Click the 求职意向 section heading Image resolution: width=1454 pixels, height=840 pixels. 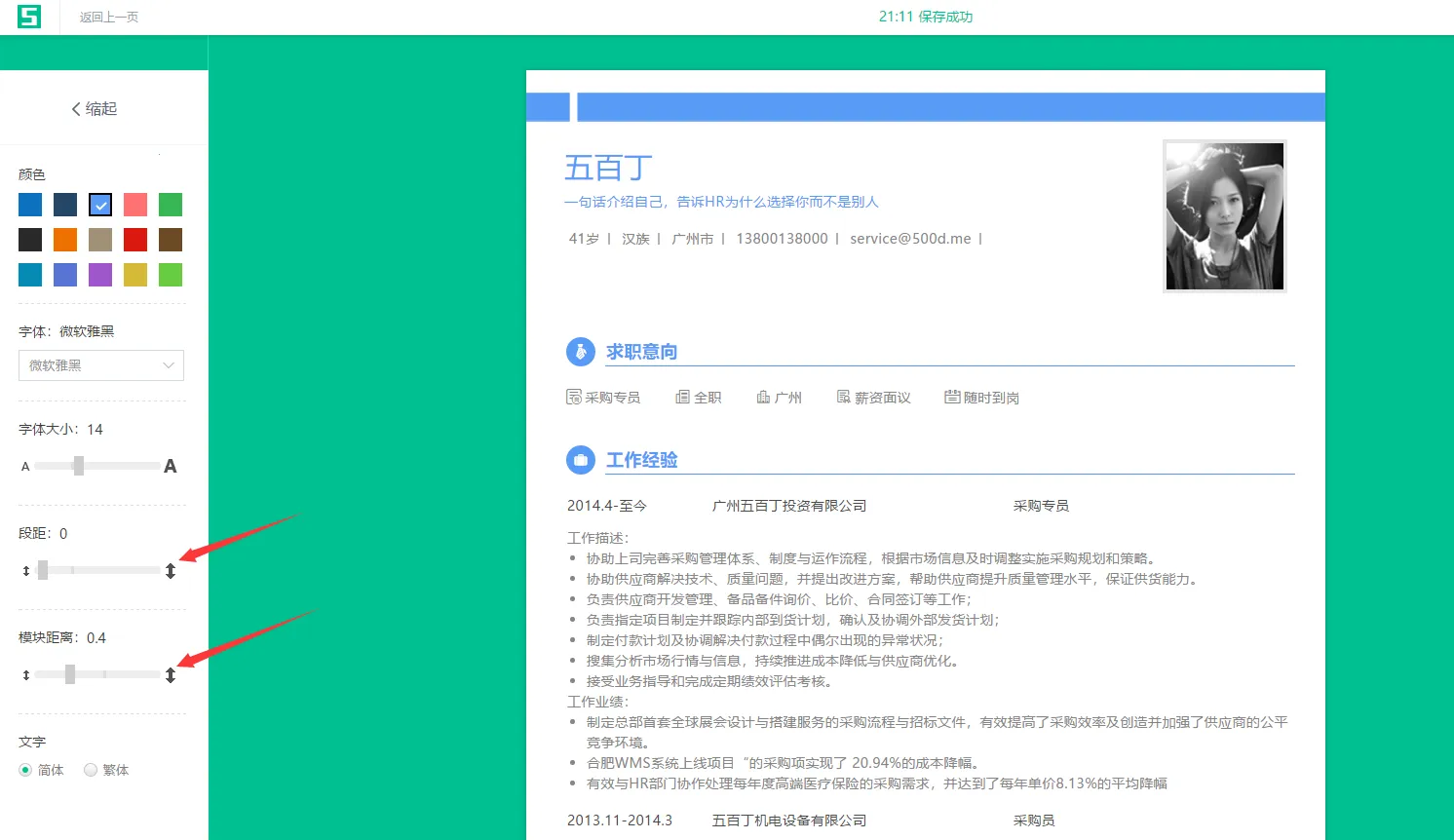point(642,352)
